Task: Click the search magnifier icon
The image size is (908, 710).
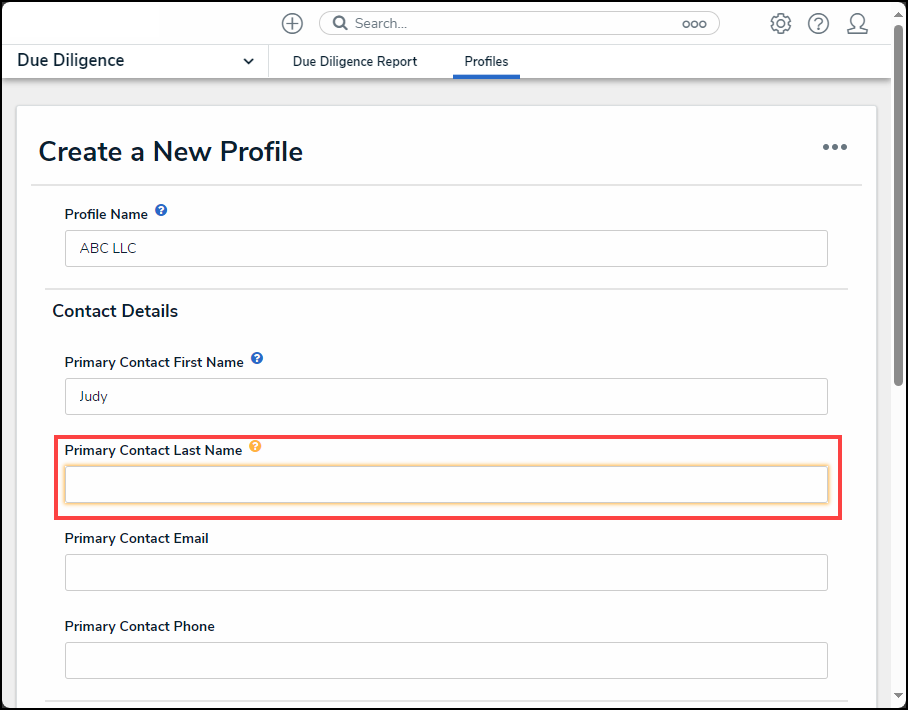Action: pyautogui.click(x=340, y=23)
